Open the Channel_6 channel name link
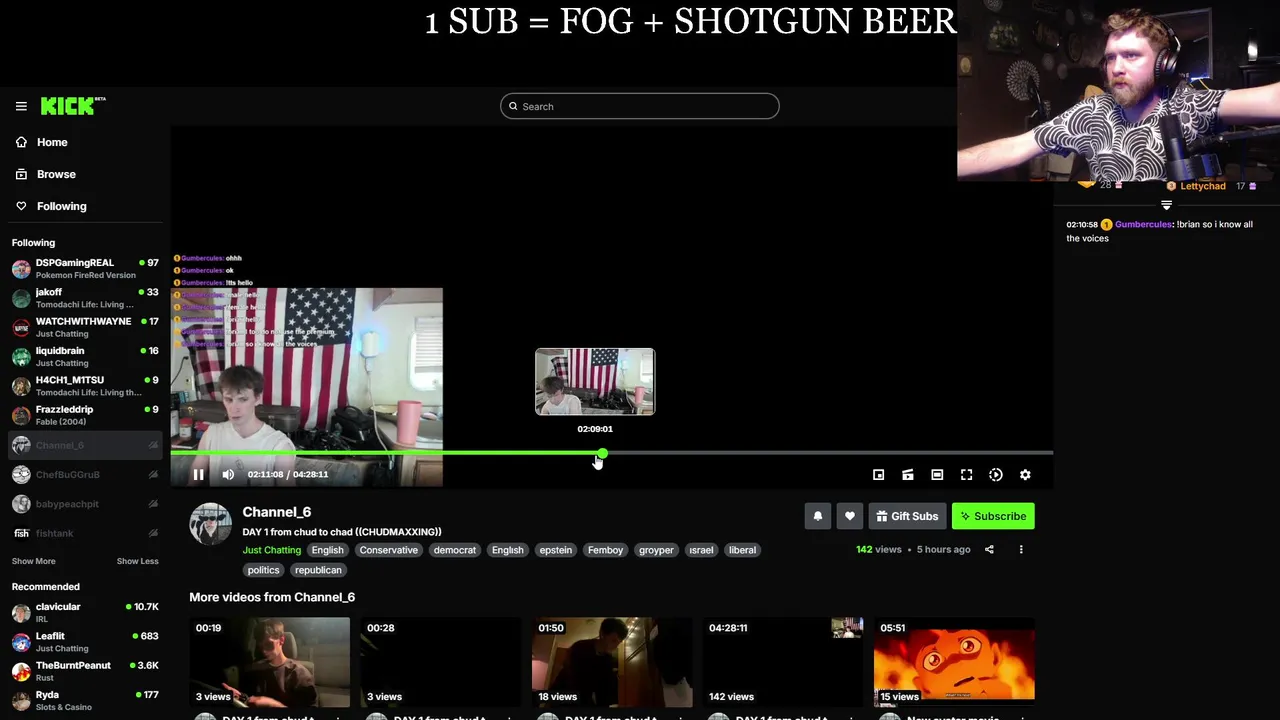1280x720 pixels. tap(277, 512)
